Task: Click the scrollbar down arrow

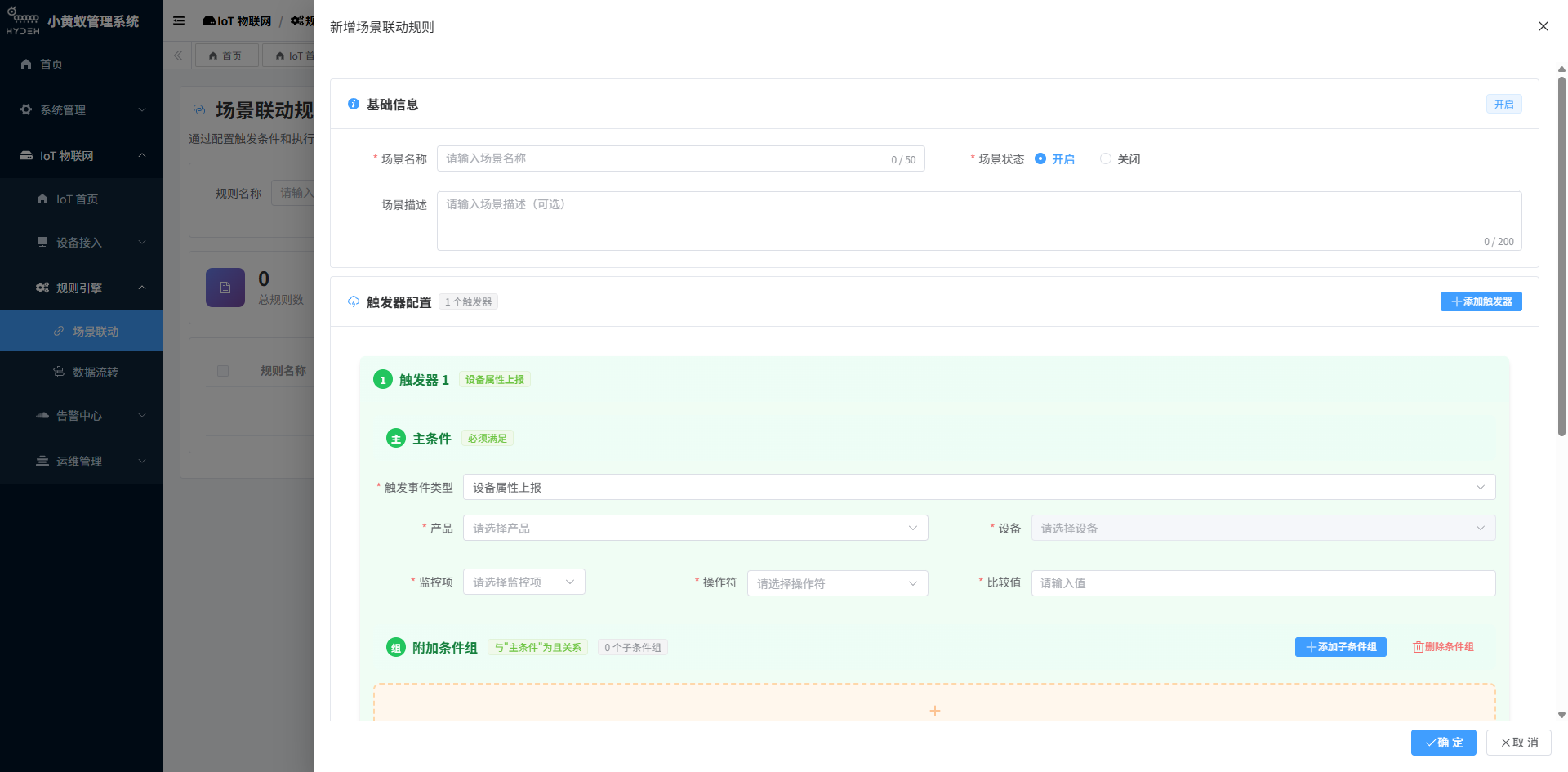Action: 1561,715
